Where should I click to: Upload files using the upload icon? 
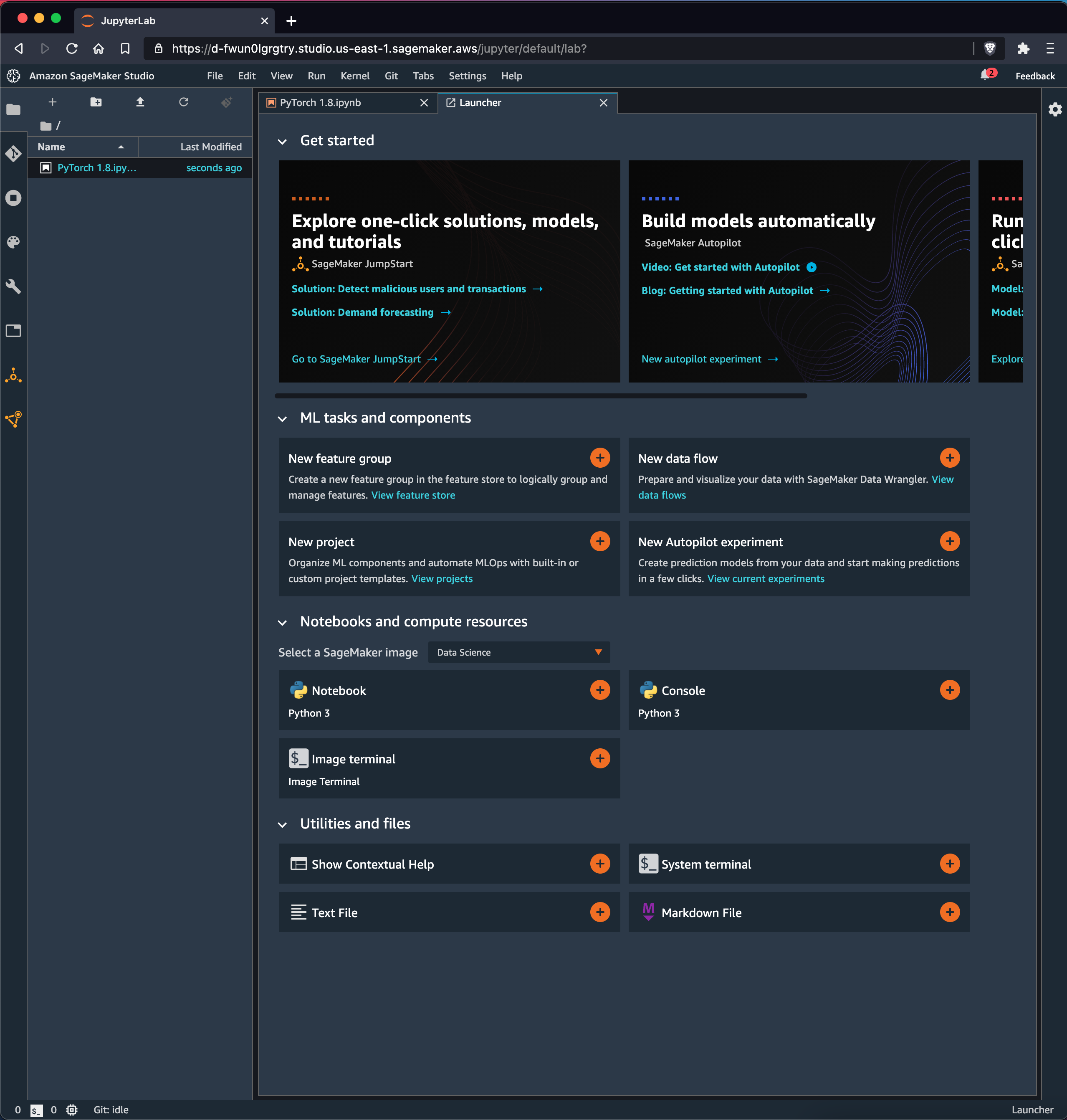tap(140, 102)
